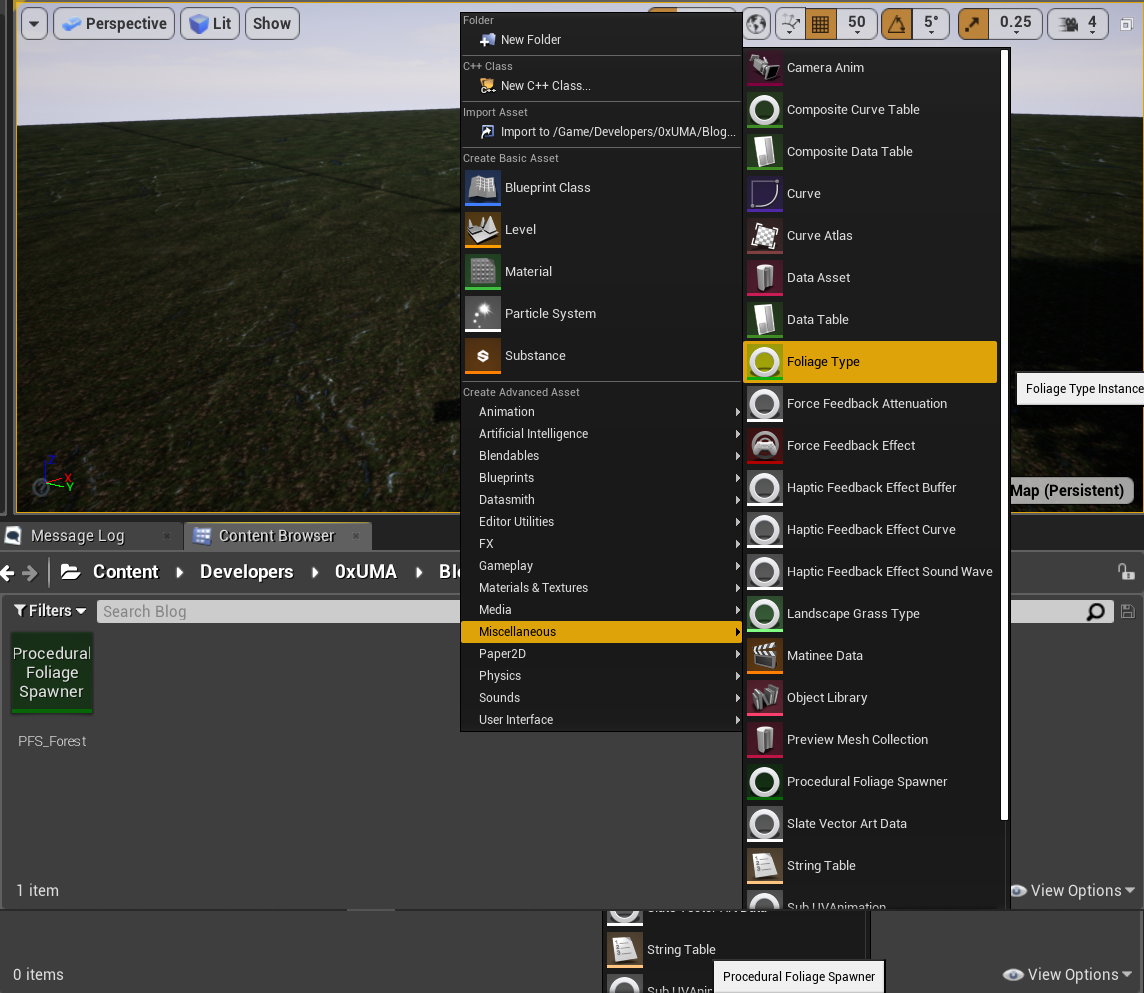Maximize or restore the viewport toggle

[x=1126, y=24]
